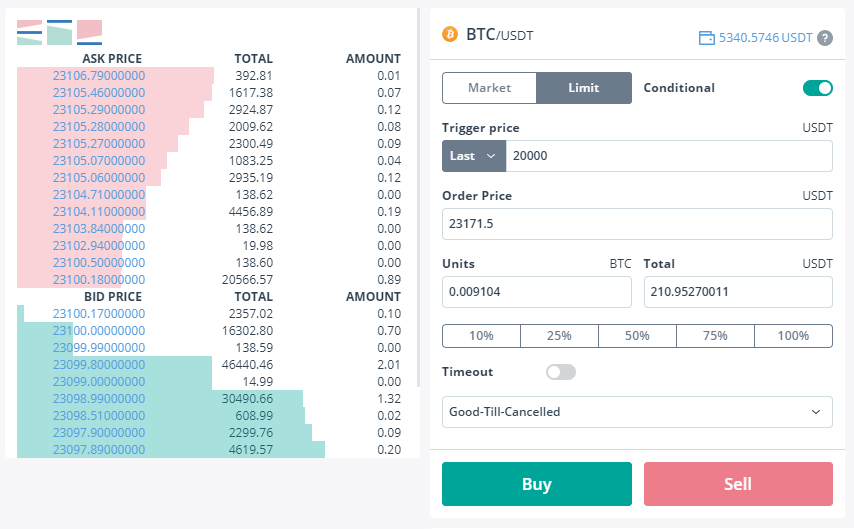This screenshot has height=529, width=854.
Task: Pick bid price 23099.80000000 row
Action: tap(98, 364)
